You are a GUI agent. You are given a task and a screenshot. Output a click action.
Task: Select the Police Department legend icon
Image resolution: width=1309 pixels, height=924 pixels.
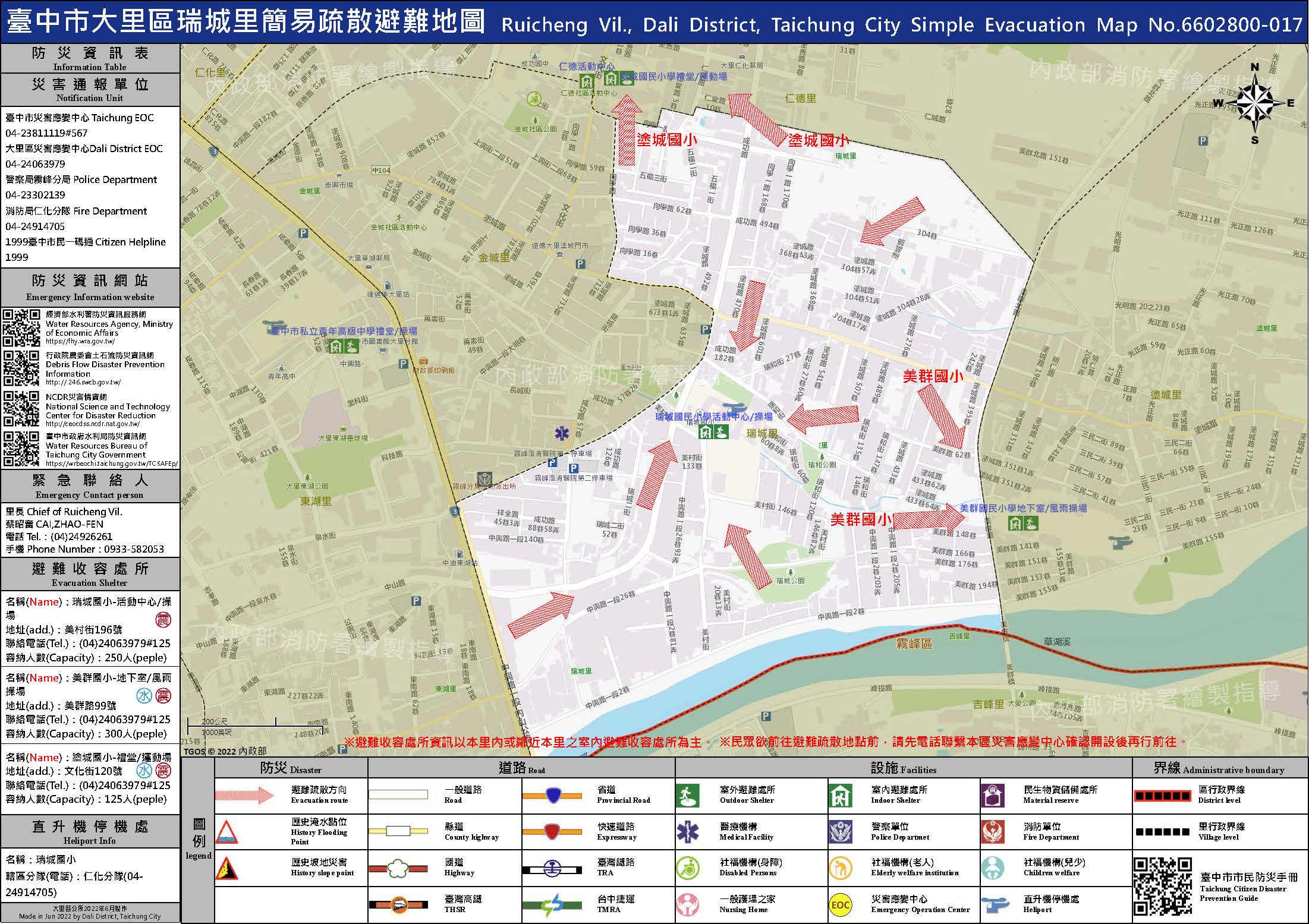[841, 832]
